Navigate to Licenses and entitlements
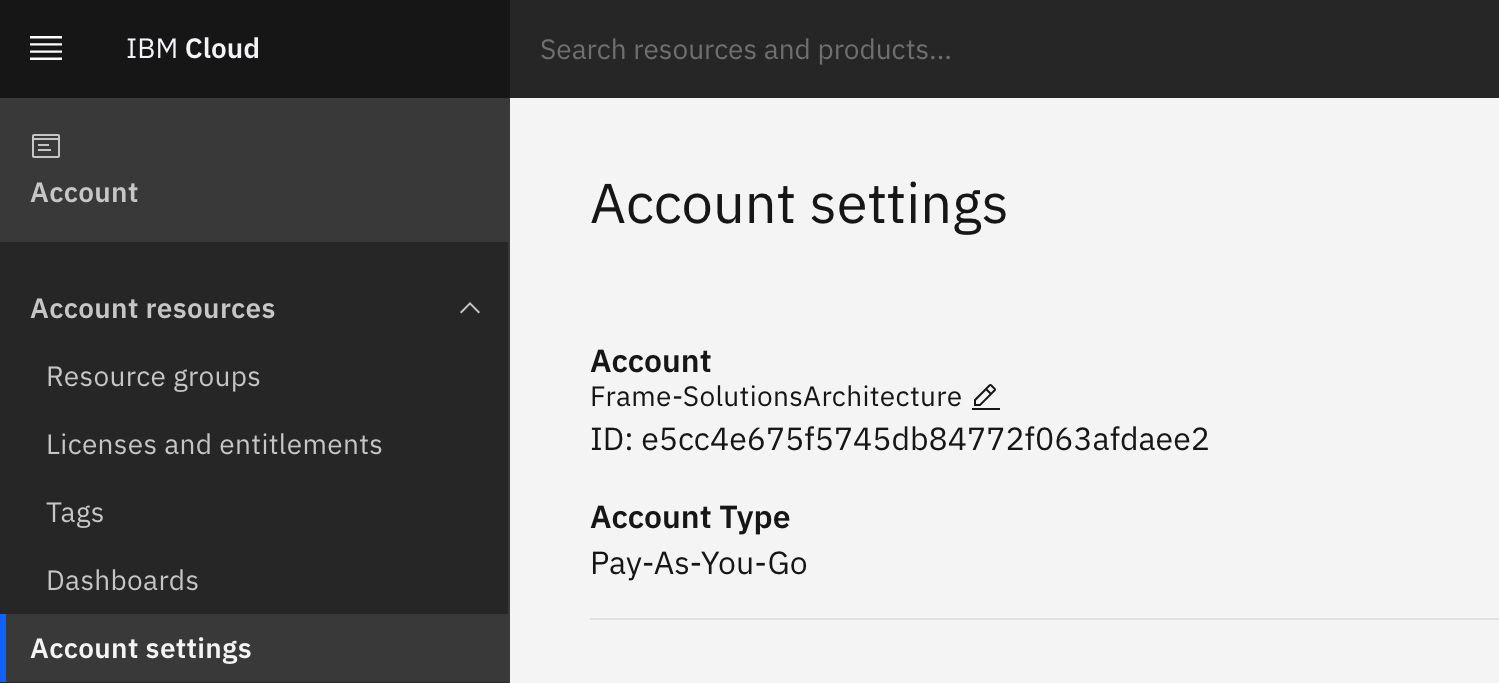This screenshot has height=683, width=1499. [x=214, y=444]
